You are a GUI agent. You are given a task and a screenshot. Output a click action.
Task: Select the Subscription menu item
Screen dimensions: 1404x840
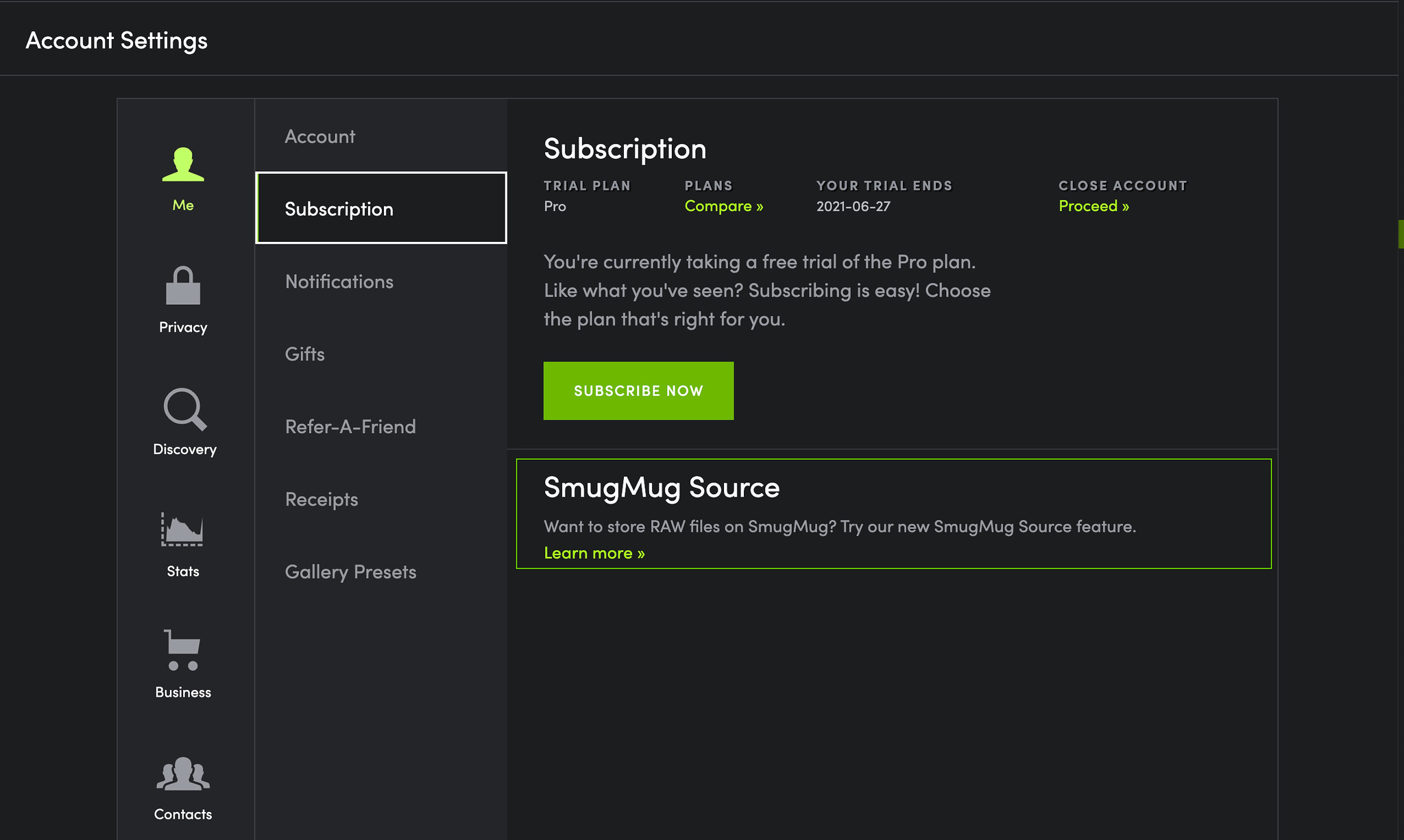click(380, 208)
